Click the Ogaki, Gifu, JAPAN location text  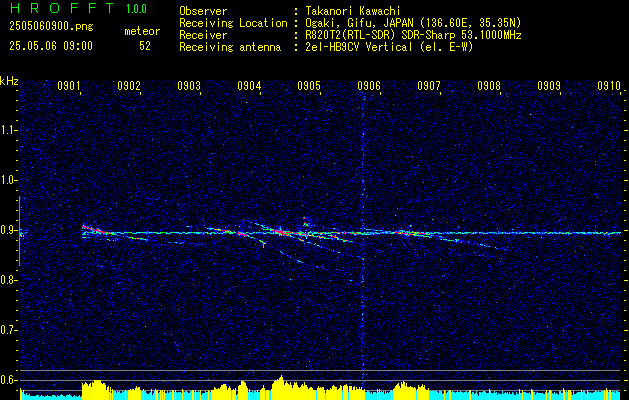[413, 23]
